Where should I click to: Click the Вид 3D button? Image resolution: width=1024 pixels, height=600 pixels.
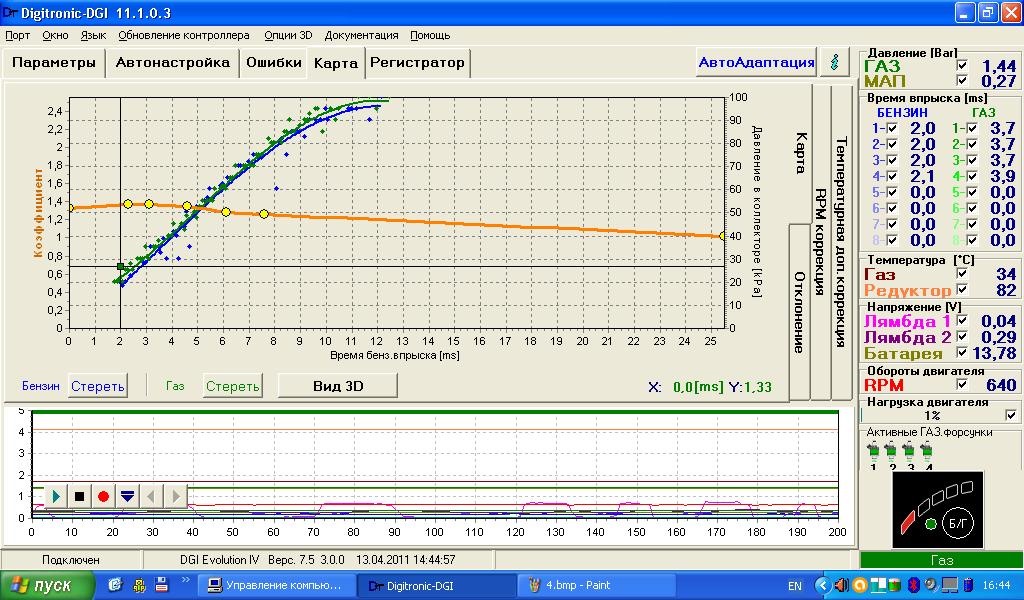click(338, 386)
